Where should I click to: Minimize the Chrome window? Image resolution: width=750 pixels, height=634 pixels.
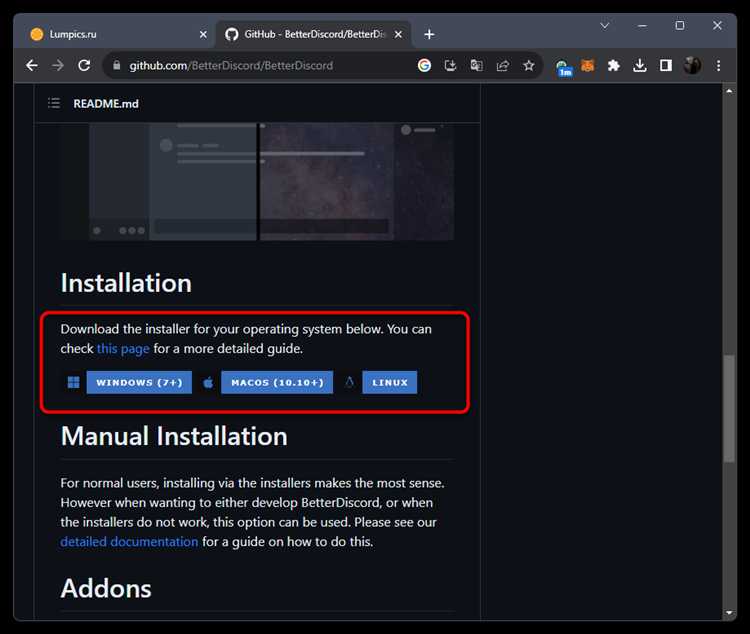(x=642, y=25)
